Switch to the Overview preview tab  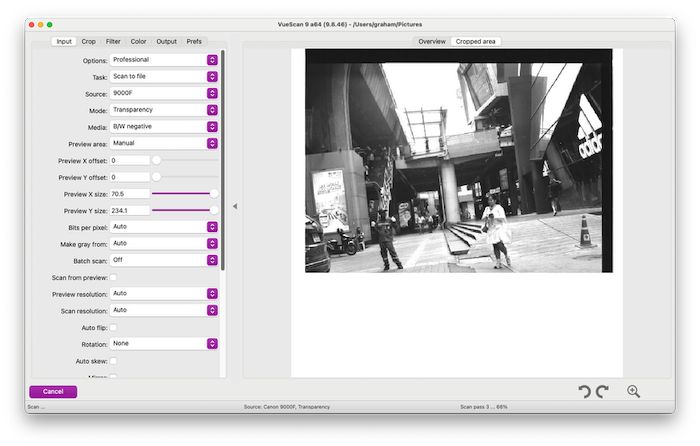point(432,41)
